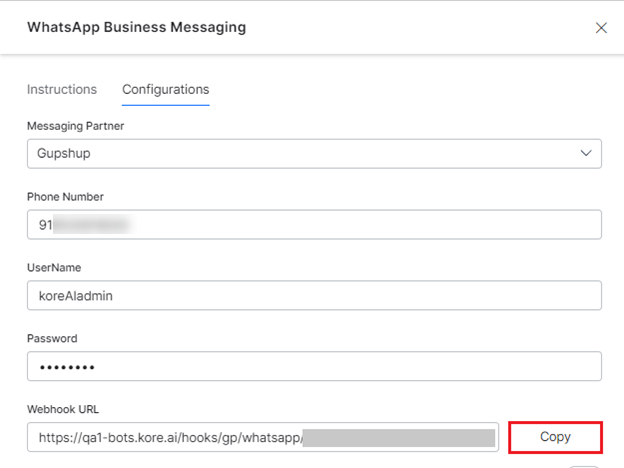The height and width of the screenshot is (468, 624).
Task: Click the Password field label
Action: click(x=52, y=339)
